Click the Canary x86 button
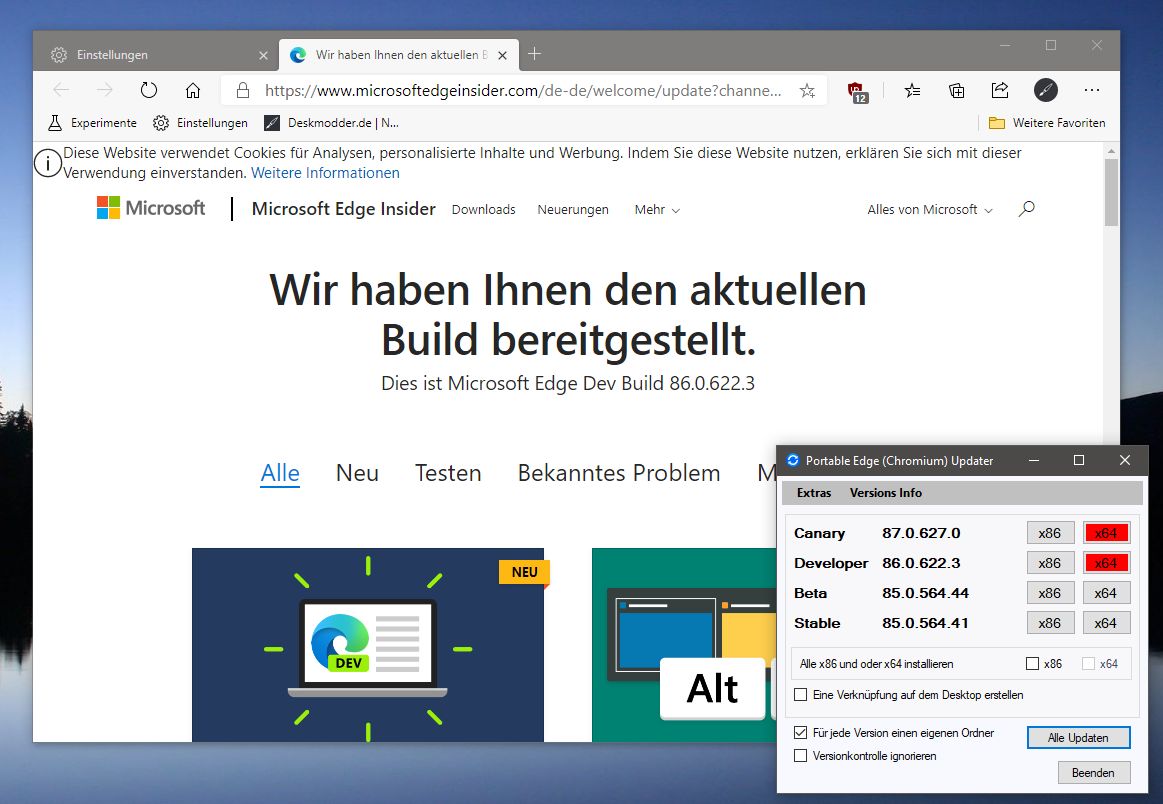 1050,533
